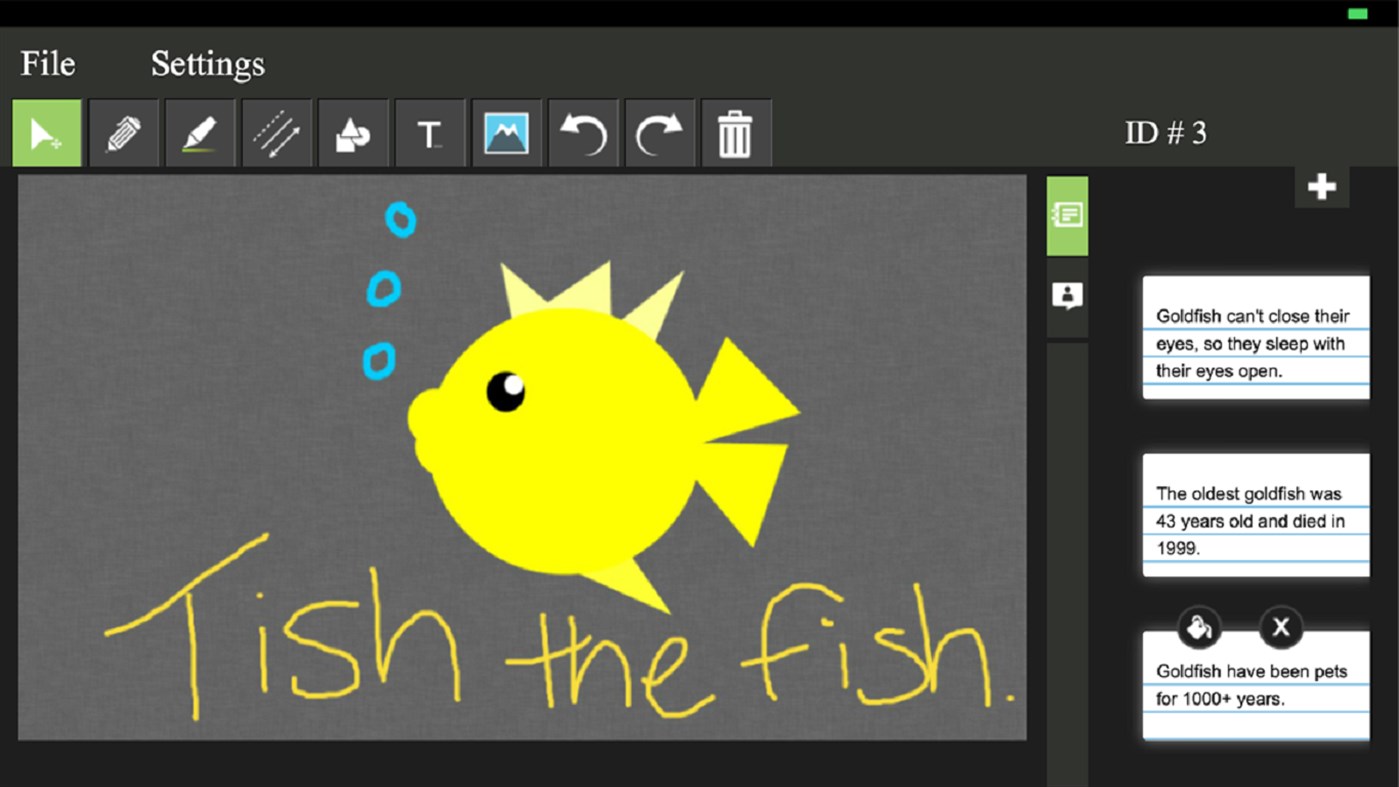Switch to the person chat tab
The height and width of the screenshot is (787, 1399).
point(1067,296)
